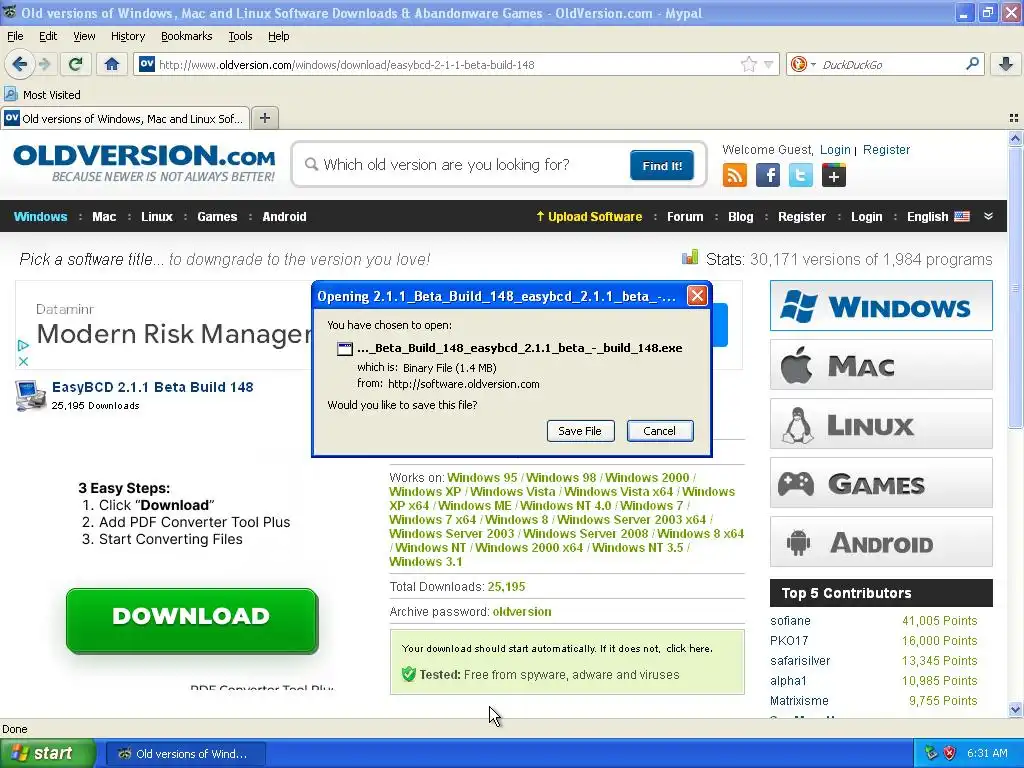This screenshot has width=1024, height=768.
Task: Click Save File in the download dialog
Action: coord(580,431)
